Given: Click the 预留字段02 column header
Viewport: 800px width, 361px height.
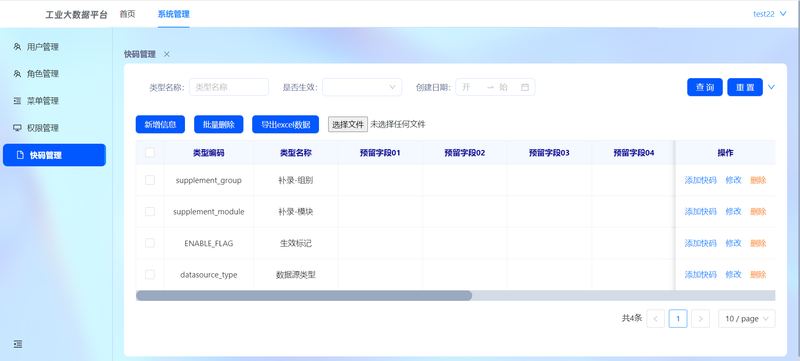Looking at the screenshot, I should tap(464, 152).
